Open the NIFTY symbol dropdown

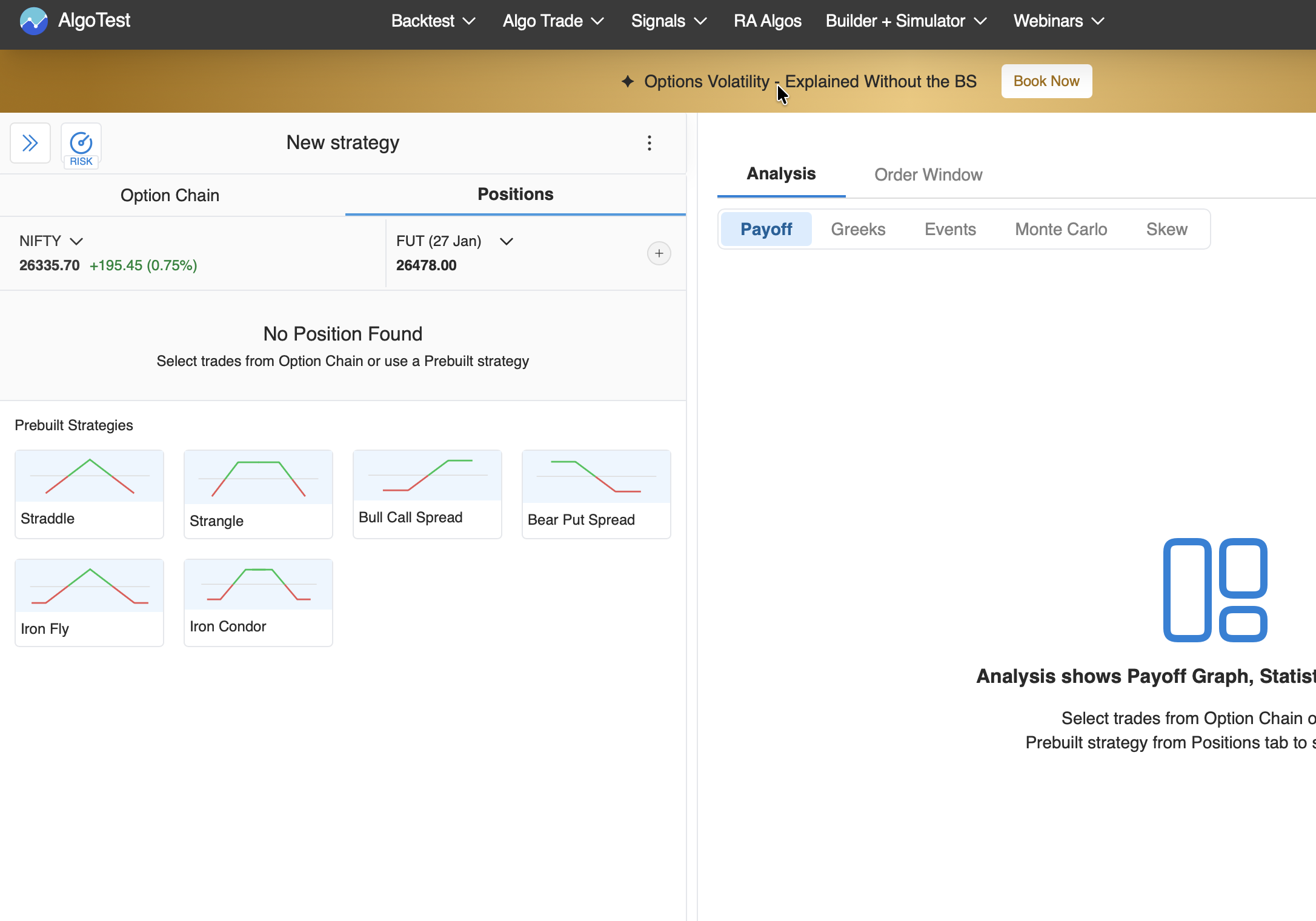point(51,241)
